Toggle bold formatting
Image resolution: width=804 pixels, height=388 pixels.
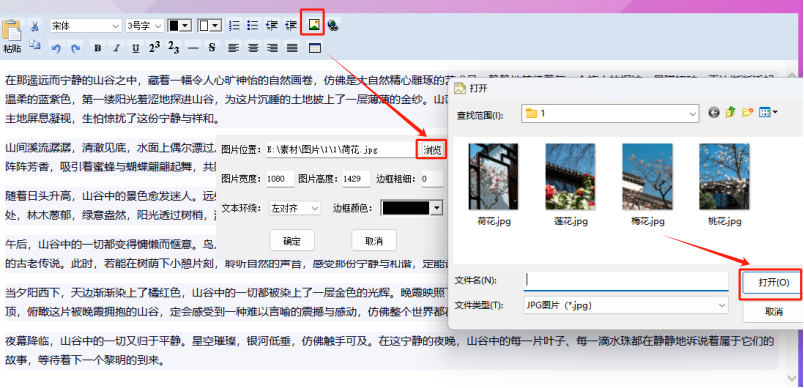[x=97, y=48]
